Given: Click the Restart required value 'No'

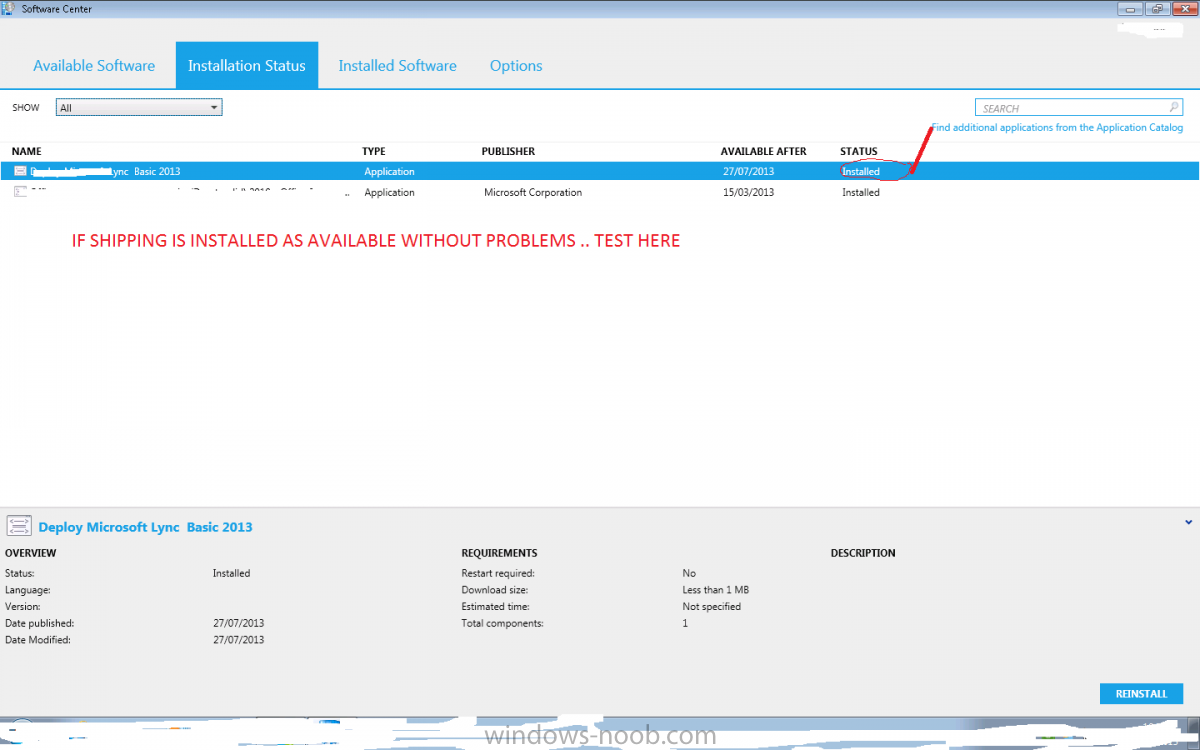Looking at the screenshot, I should (x=689, y=573).
